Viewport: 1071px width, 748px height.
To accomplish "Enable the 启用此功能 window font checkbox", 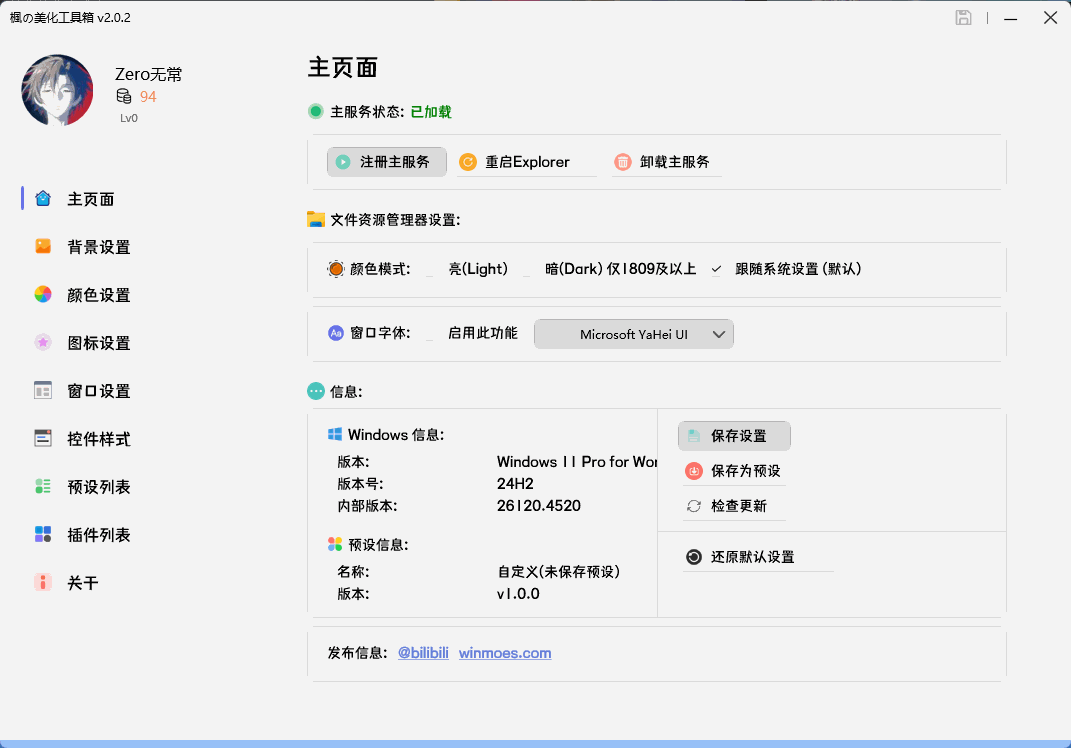I will click(x=431, y=334).
